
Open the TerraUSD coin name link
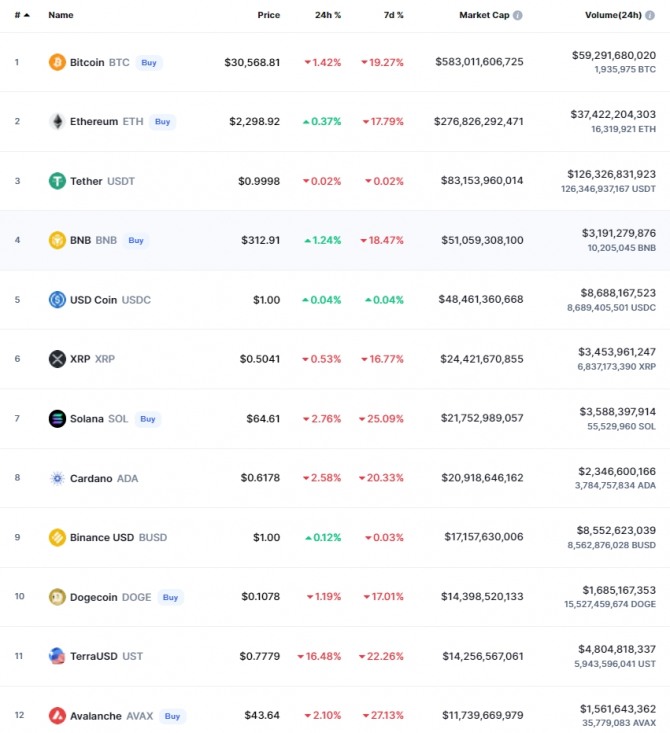(94, 656)
